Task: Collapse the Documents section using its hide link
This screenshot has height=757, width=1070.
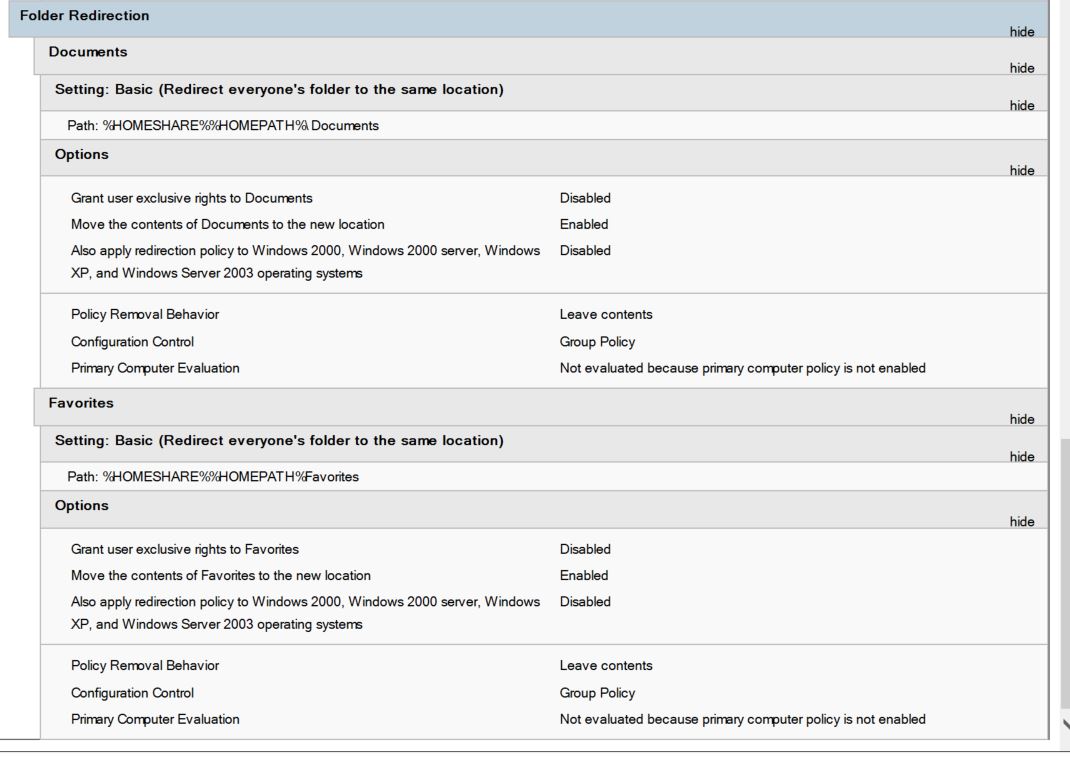Action: click(1021, 68)
